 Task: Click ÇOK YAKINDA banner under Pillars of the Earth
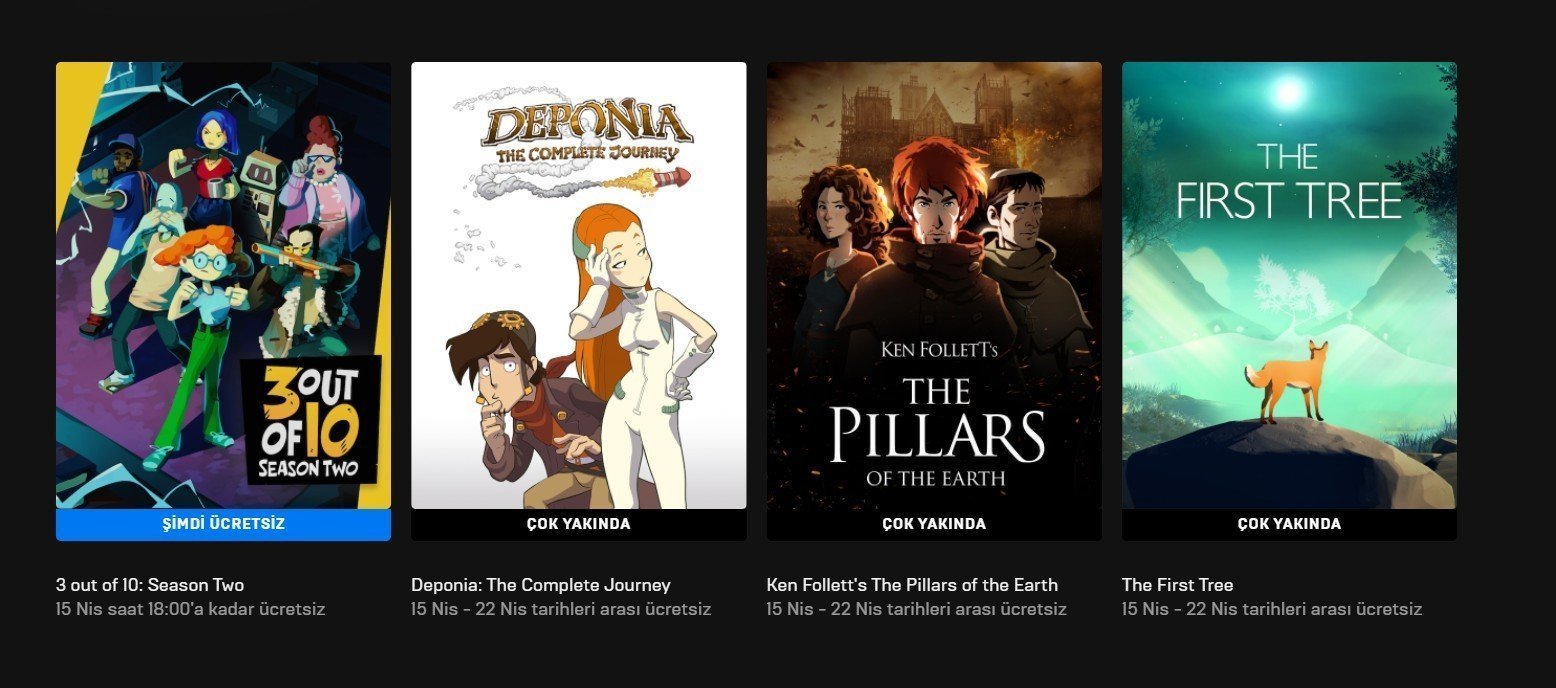(934, 525)
